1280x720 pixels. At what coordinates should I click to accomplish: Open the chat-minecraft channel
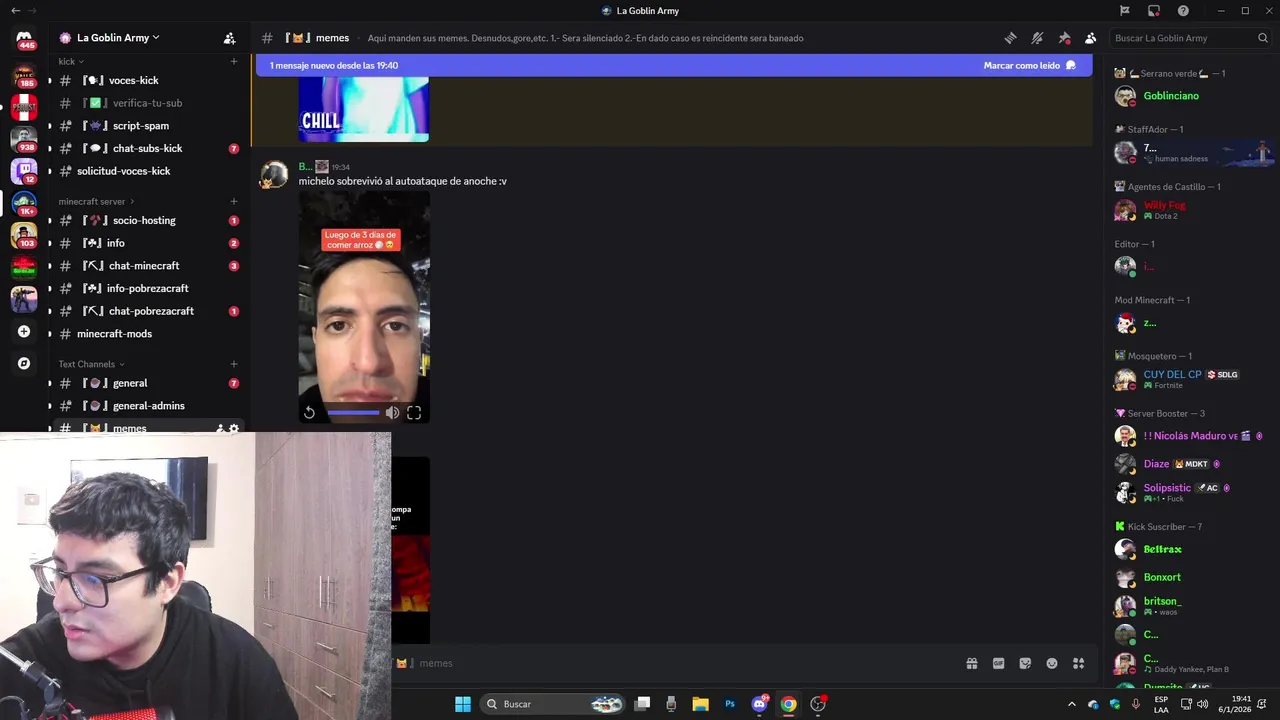[147, 266]
